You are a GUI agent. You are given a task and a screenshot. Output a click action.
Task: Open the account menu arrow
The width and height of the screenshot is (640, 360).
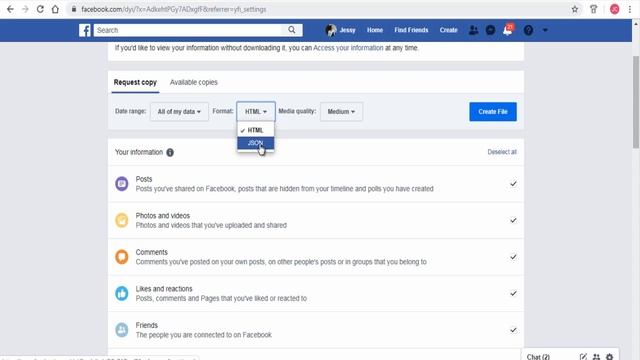[545, 30]
